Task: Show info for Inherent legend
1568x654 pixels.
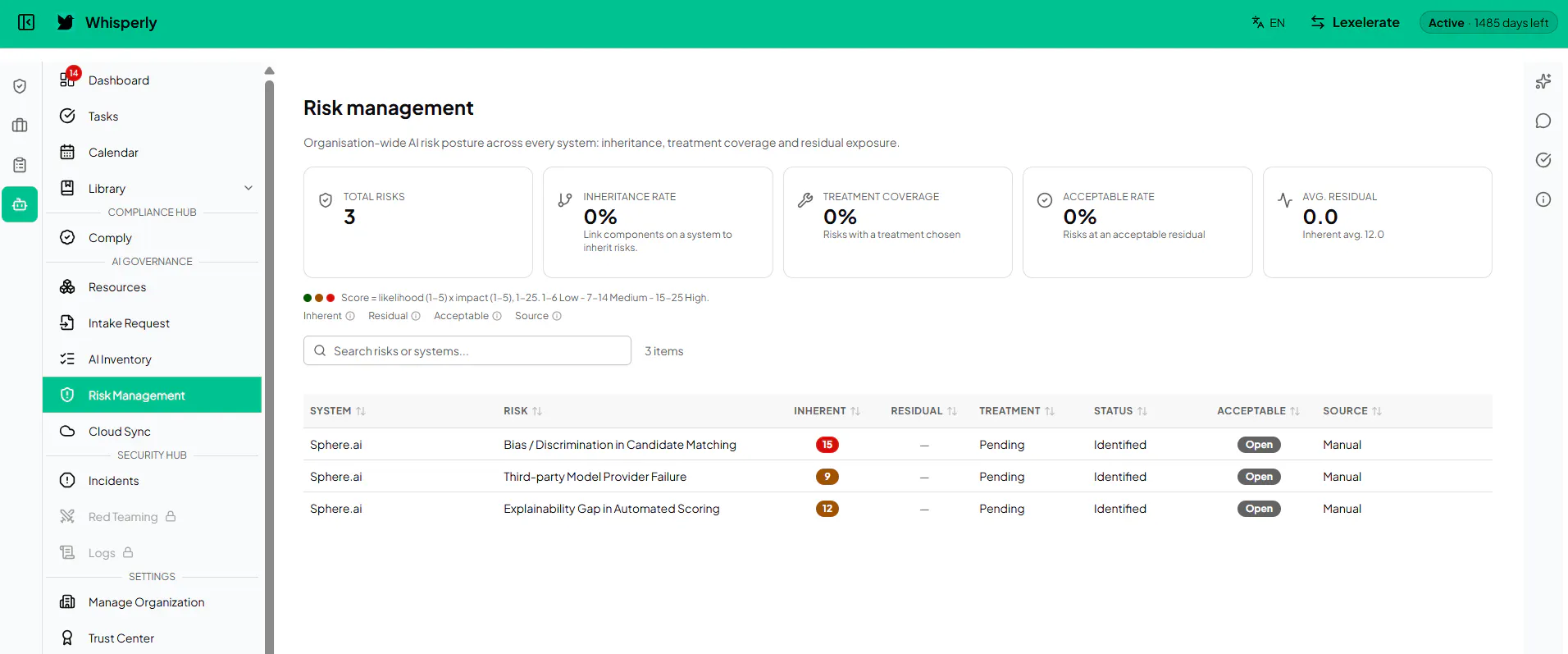Action: click(350, 316)
